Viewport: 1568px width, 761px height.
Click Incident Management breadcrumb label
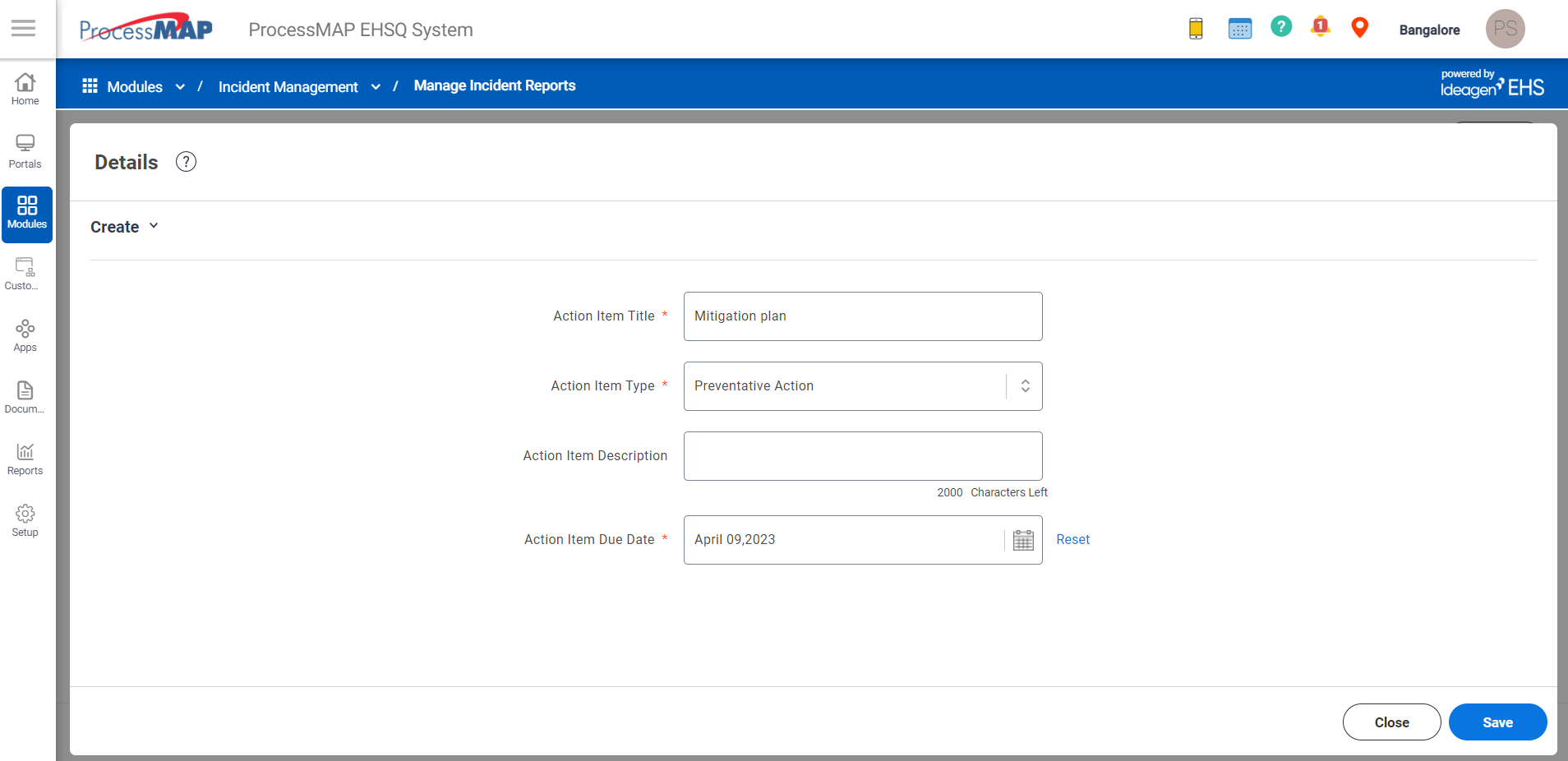click(288, 87)
